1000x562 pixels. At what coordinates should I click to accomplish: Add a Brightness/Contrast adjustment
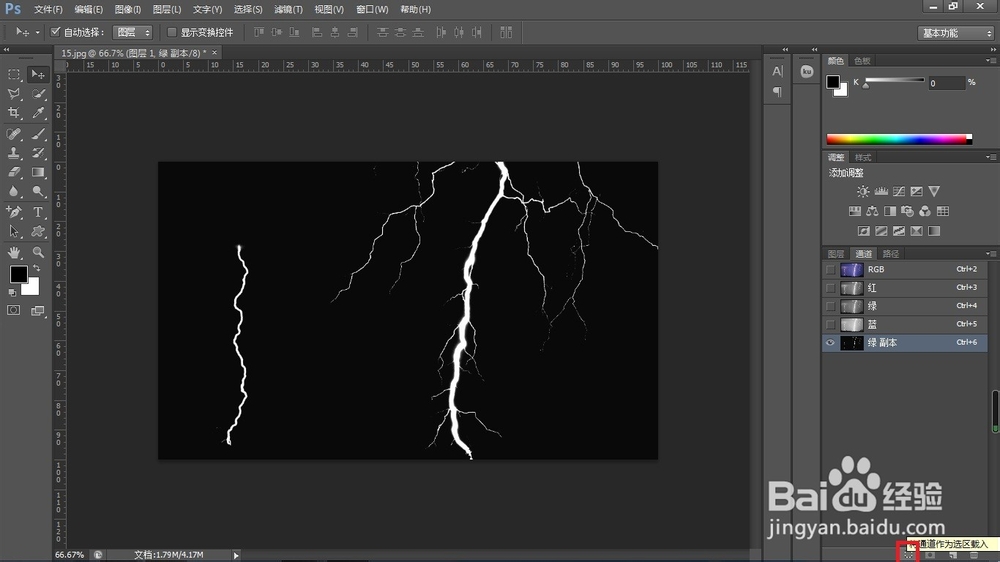pyautogui.click(x=863, y=191)
